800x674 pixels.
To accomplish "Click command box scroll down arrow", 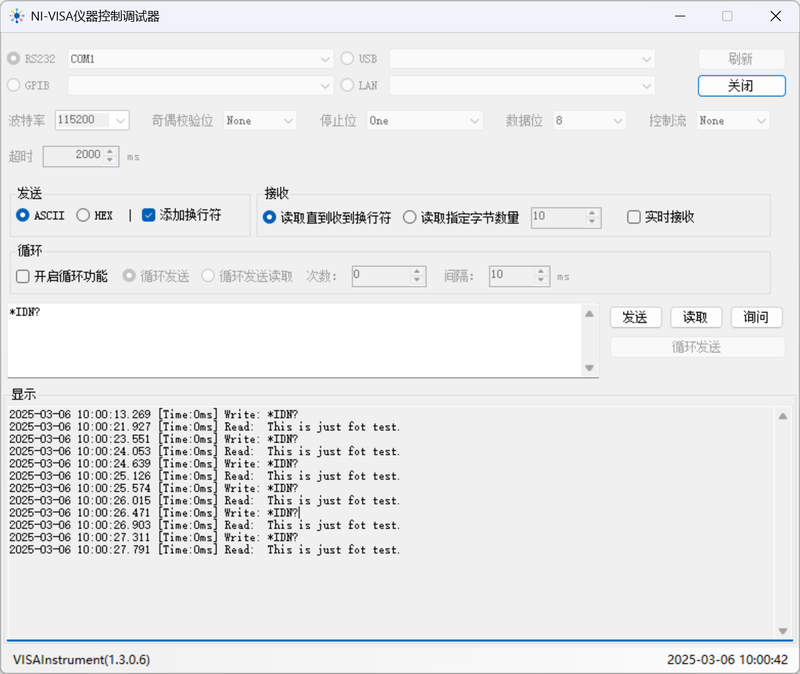I will pos(589,368).
